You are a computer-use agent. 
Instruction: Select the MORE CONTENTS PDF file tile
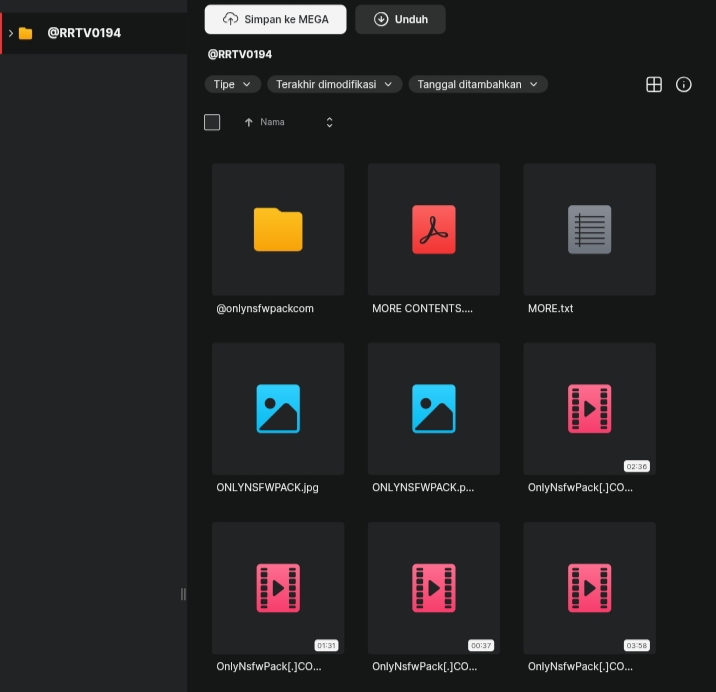pos(434,229)
